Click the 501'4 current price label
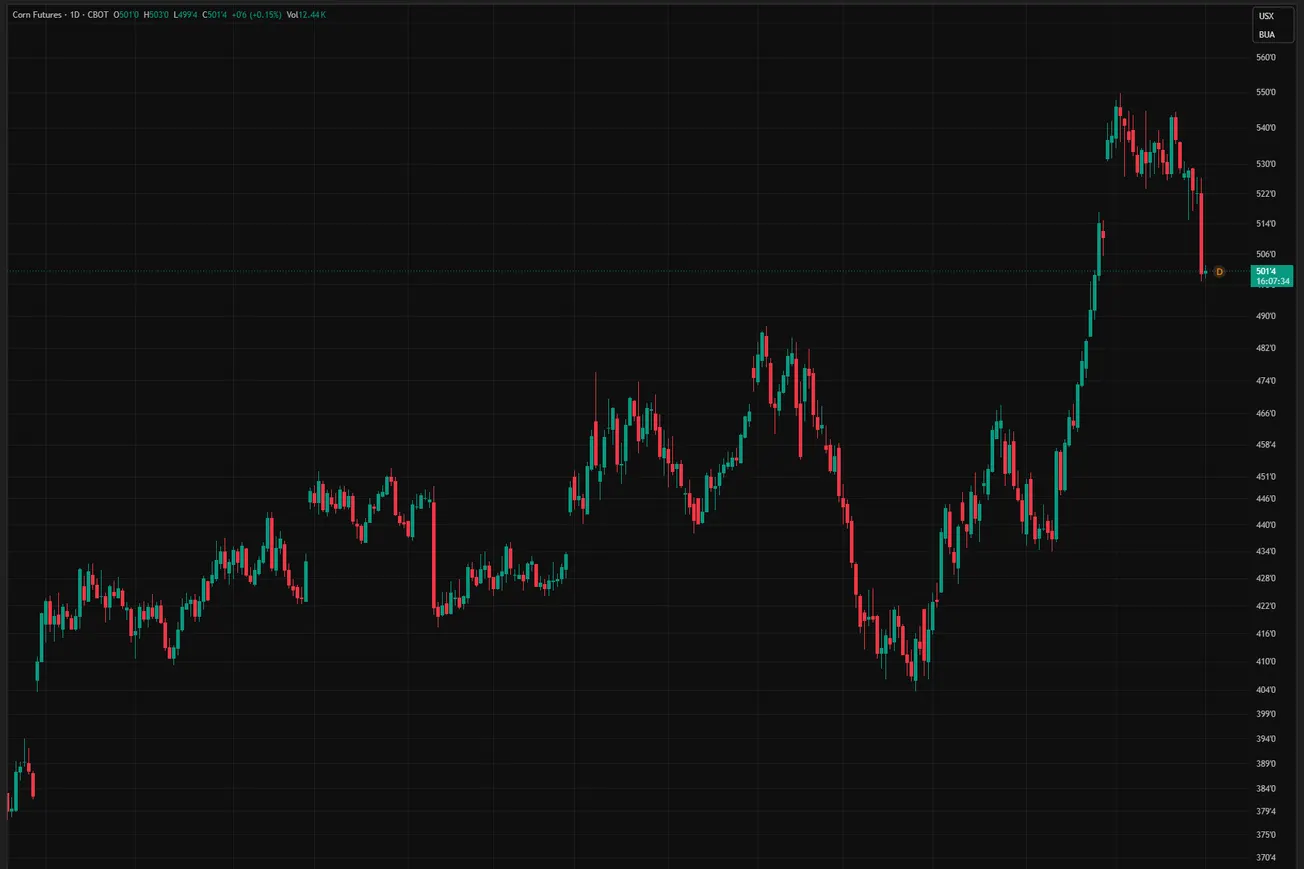Image resolution: width=1304 pixels, height=869 pixels. tap(1266, 271)
